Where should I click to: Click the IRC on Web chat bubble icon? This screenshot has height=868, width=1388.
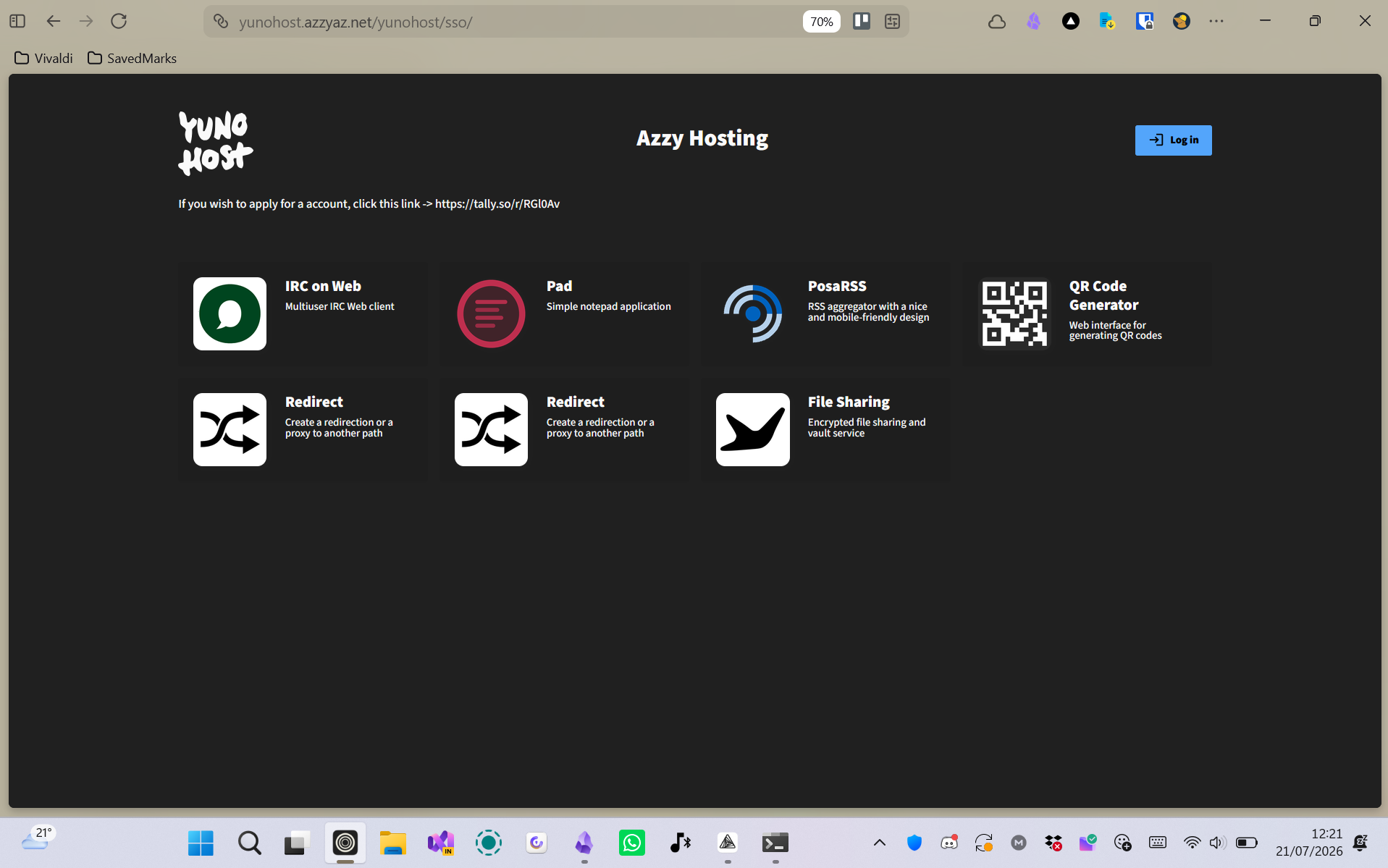pos(230,313)
